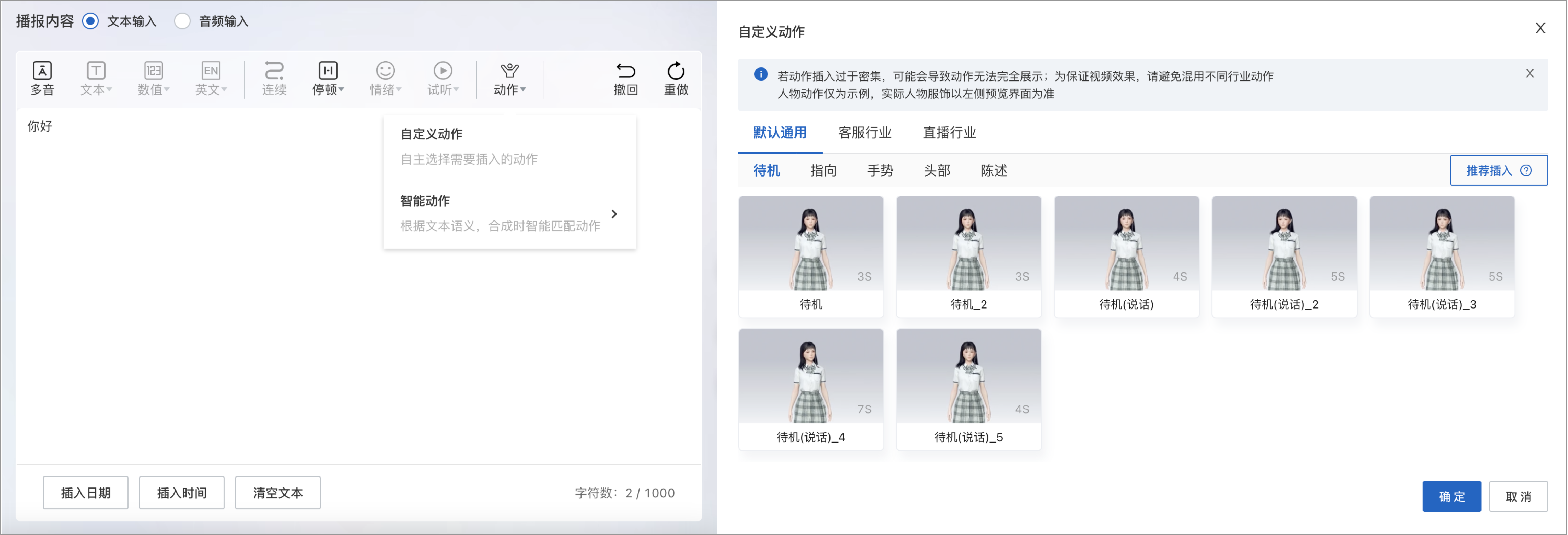The image size is (1568, 535).
Task: Click the blue info icon in notice
Action: click(x=760, y=74)
